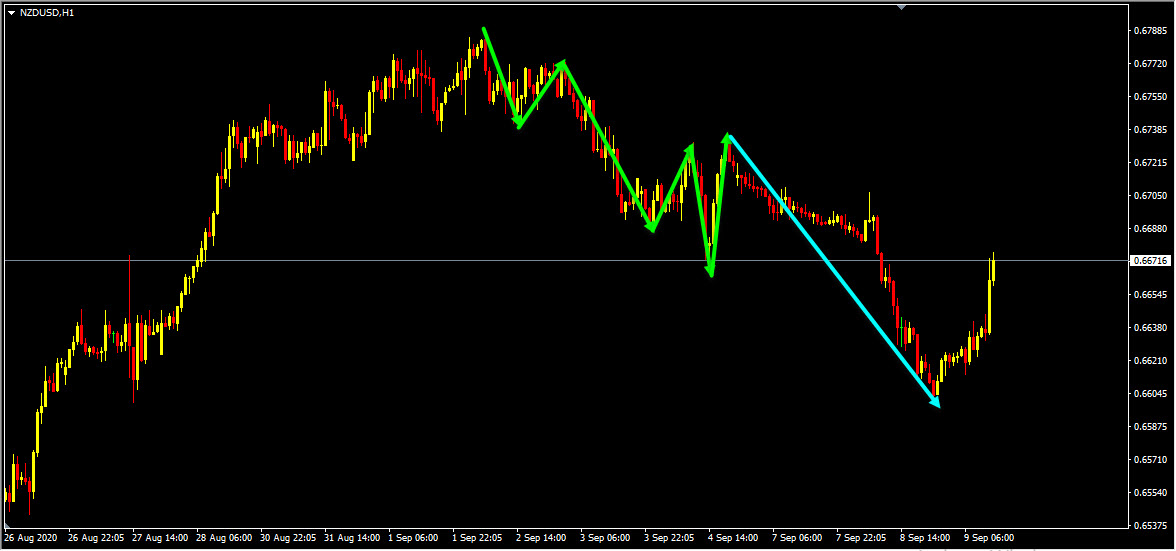Click the 2 Sep 14:00 time label
Viewport: 1176px width, 551px height.
pos(542,538)
